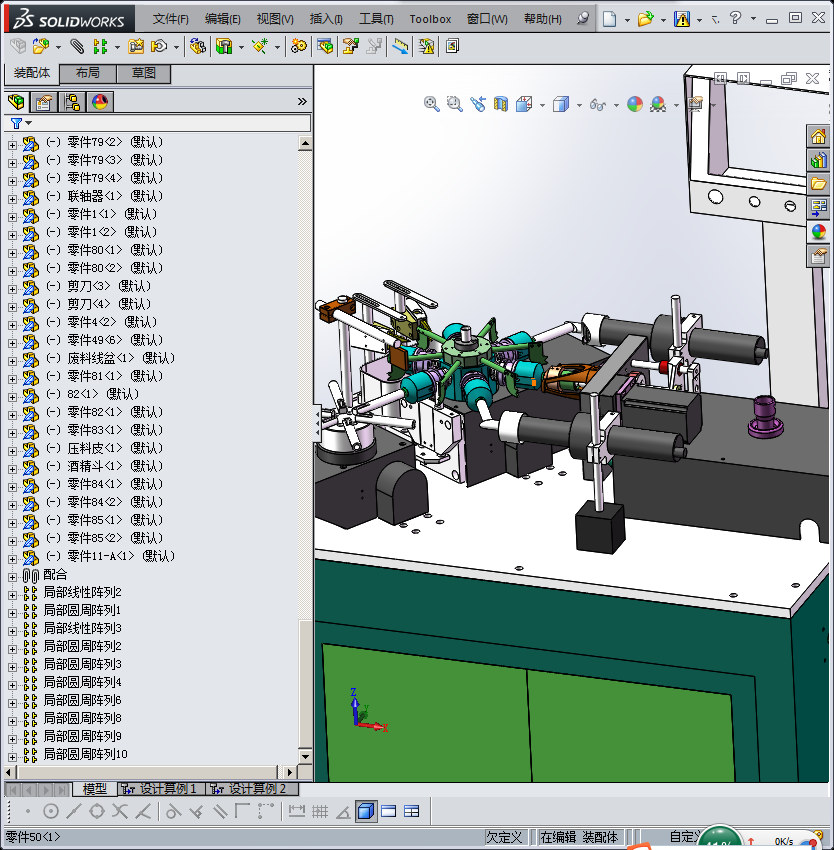Expand 局部圆周阵列10 pattern node

point(13,755)
